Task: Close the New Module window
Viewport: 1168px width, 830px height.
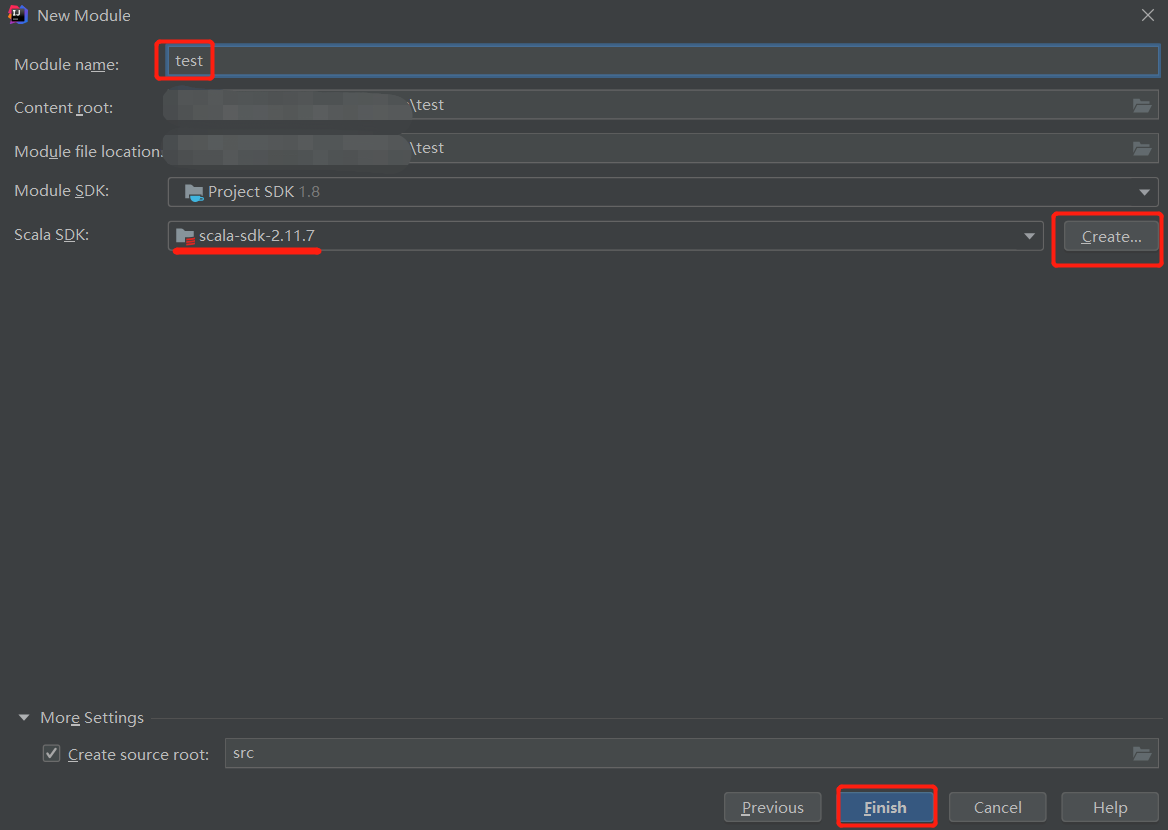Action: 1147,15
